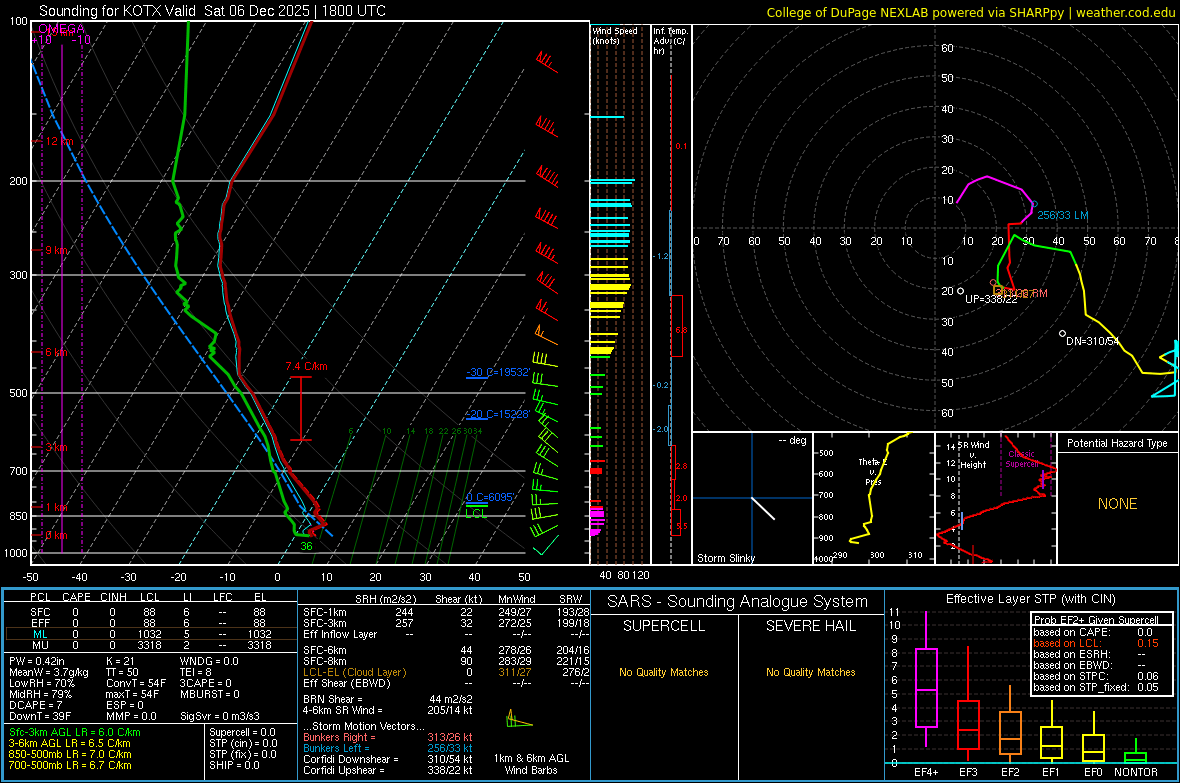1180x783 pixels.
Task: Click the 'ConvT = 54F' value
Action: 136,683
